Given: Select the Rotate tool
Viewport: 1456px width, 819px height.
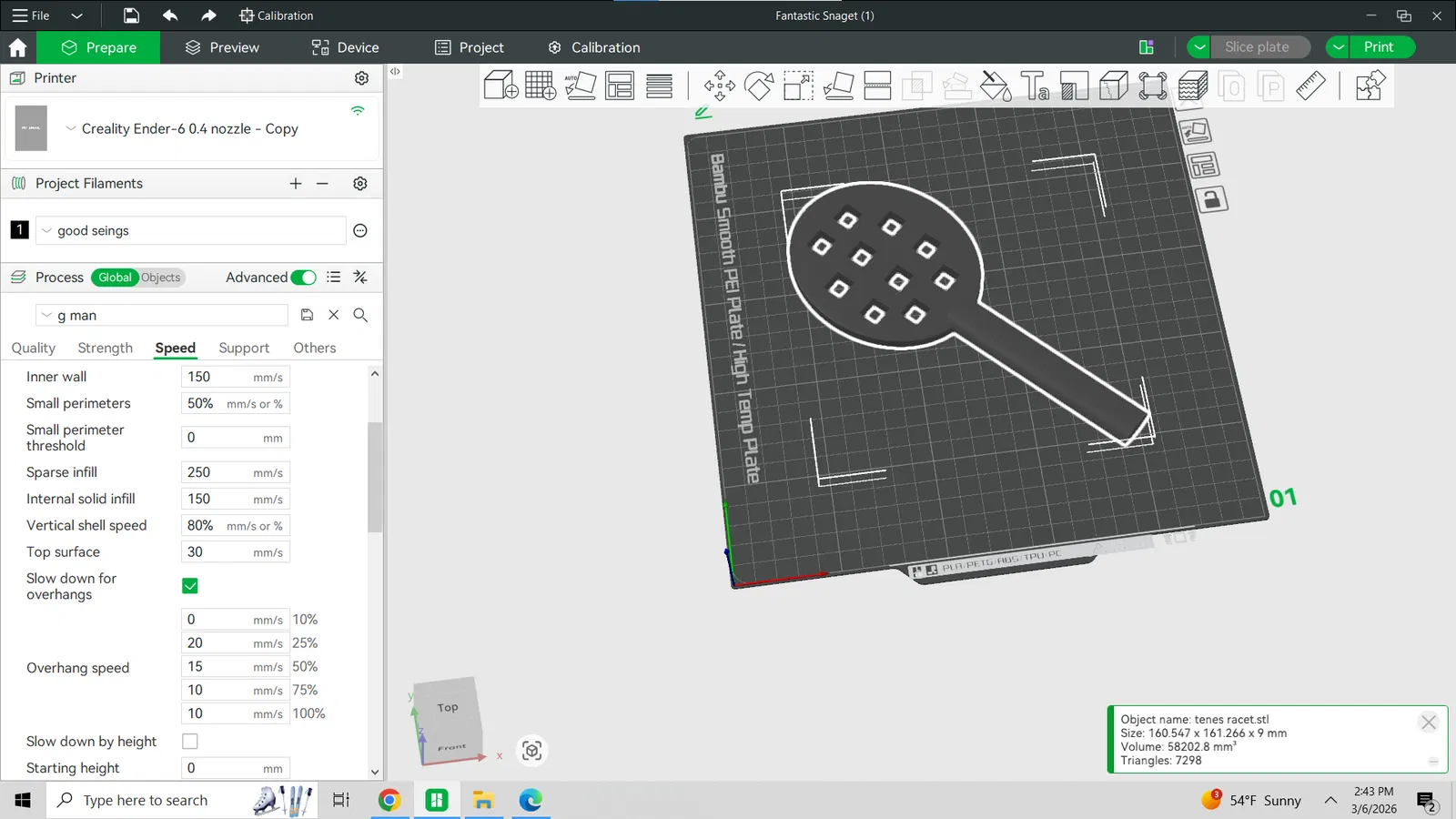Looking at the screenshot, I should [x=759, y=86].
